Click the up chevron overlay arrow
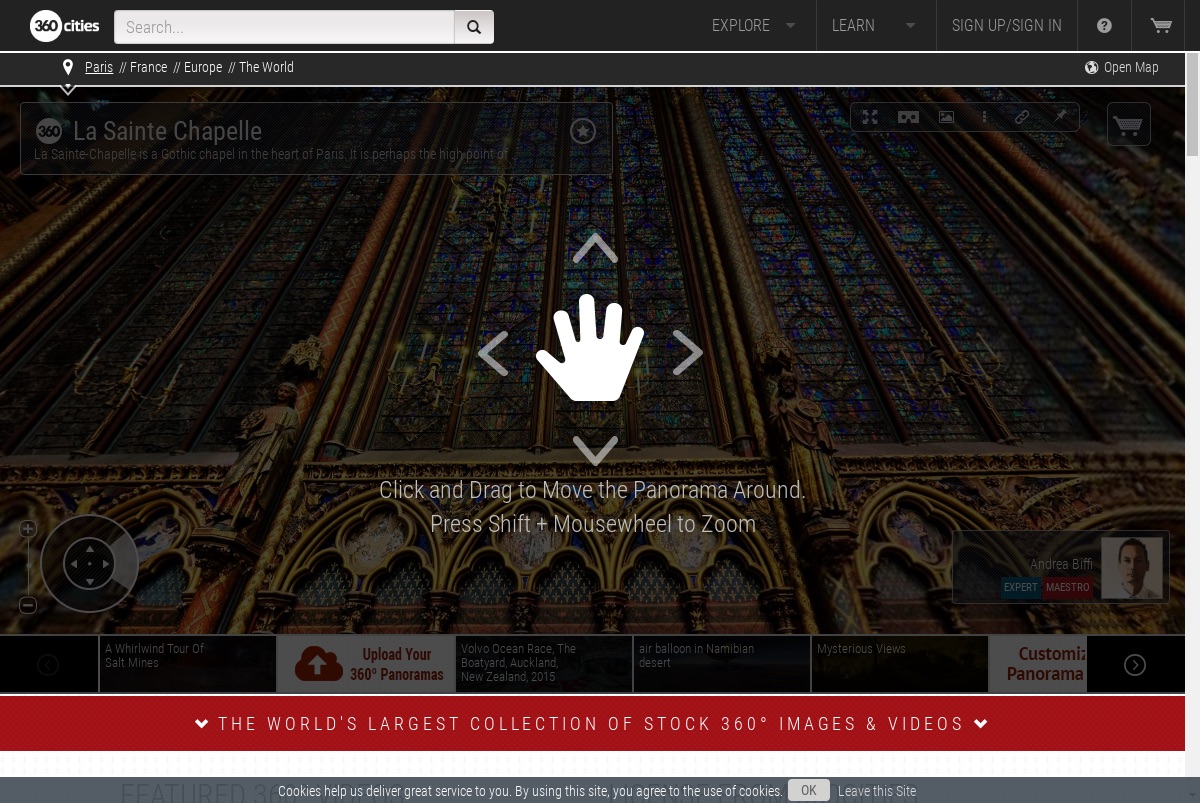The height and width of the screenshot is (803, 1200). click(x=595, y=248)
